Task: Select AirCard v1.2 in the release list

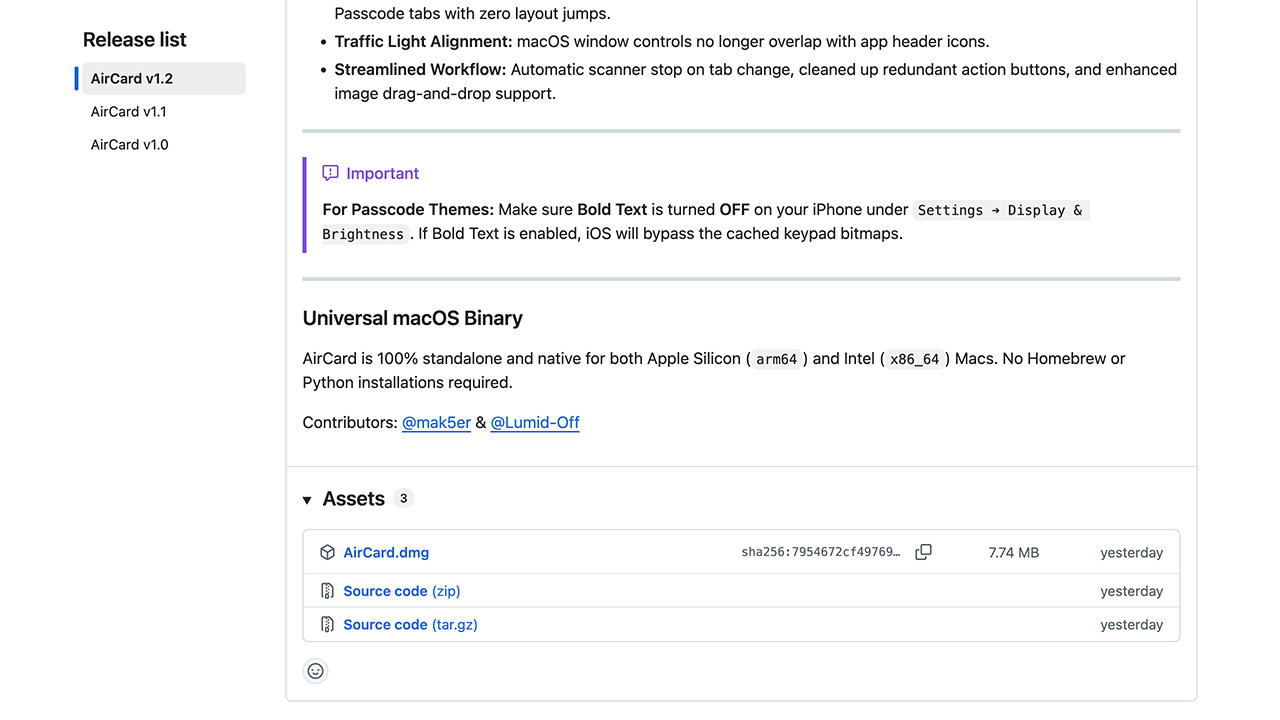Action: 160,78
